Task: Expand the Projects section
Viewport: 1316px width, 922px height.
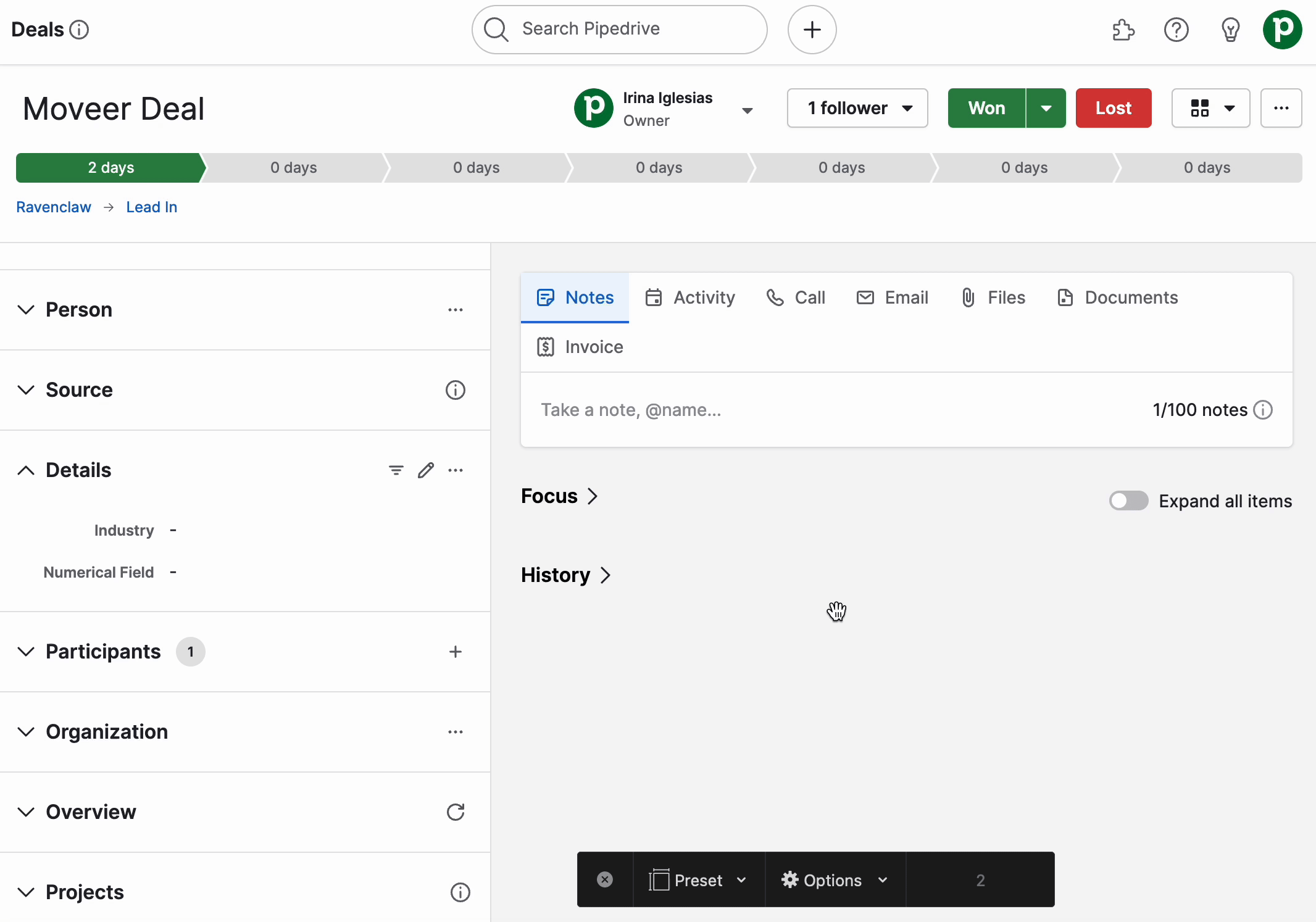Action: click(26, 892)
